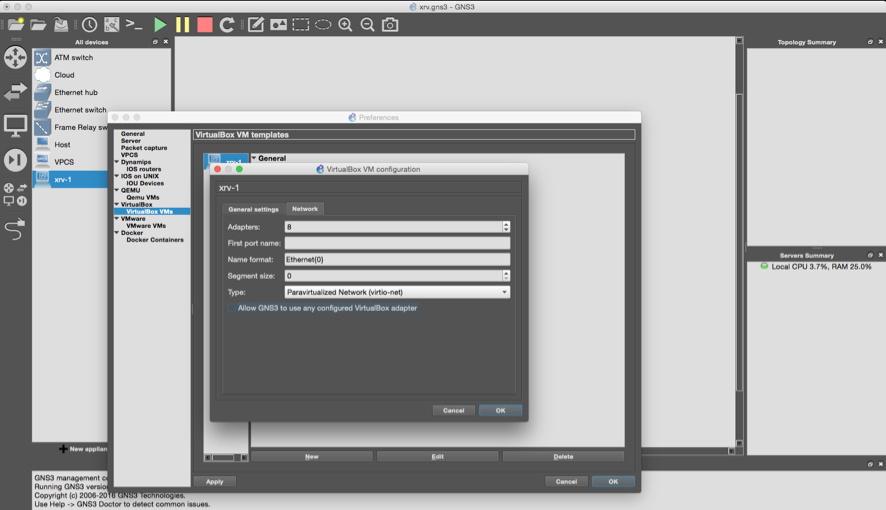Select VirtualBox VMs in Preferences tree
886x510 pixels.
coord(150,211)
